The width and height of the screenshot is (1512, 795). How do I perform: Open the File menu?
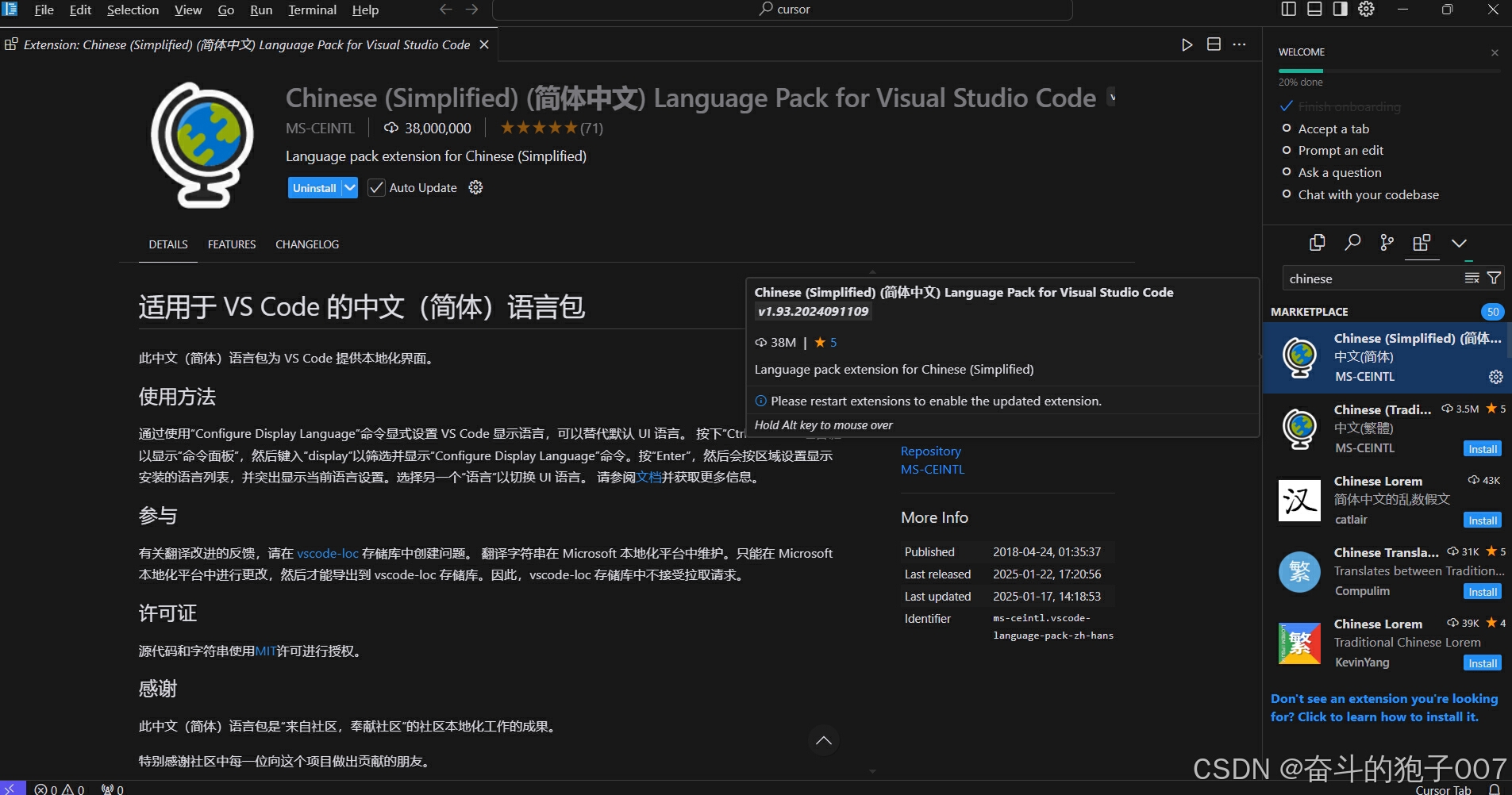coord(44,10)
